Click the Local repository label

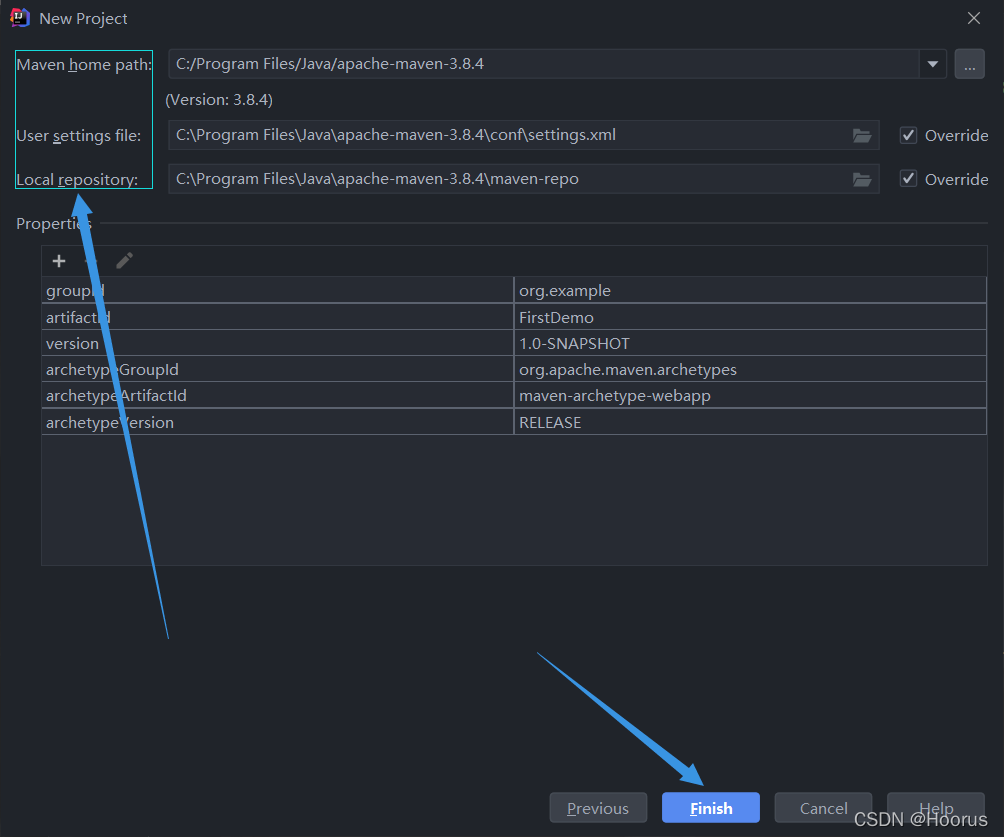(77, 179)
